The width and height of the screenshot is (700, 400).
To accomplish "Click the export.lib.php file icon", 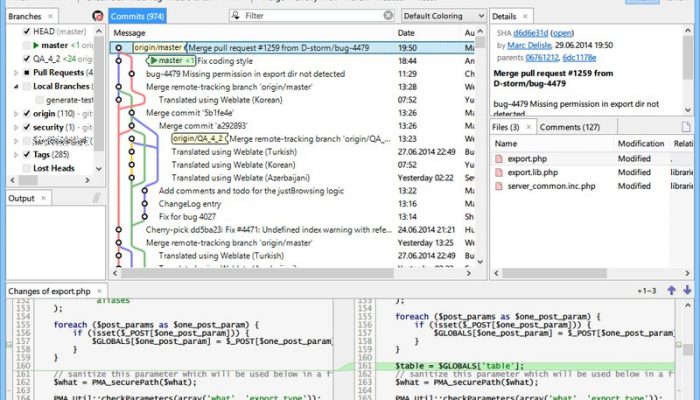I will [499, 172].
